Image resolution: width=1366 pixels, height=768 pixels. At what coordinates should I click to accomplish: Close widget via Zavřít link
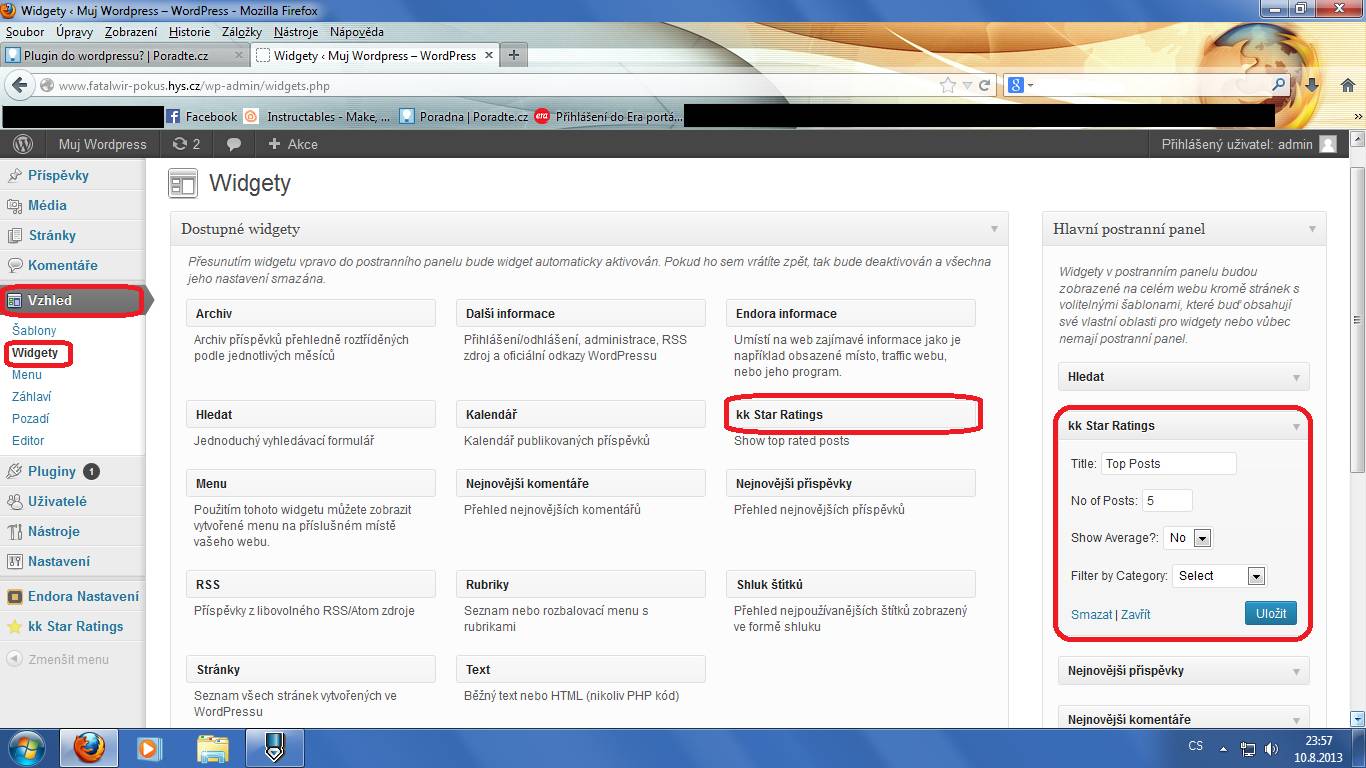pyautogui.click(x=1136, y=615)
